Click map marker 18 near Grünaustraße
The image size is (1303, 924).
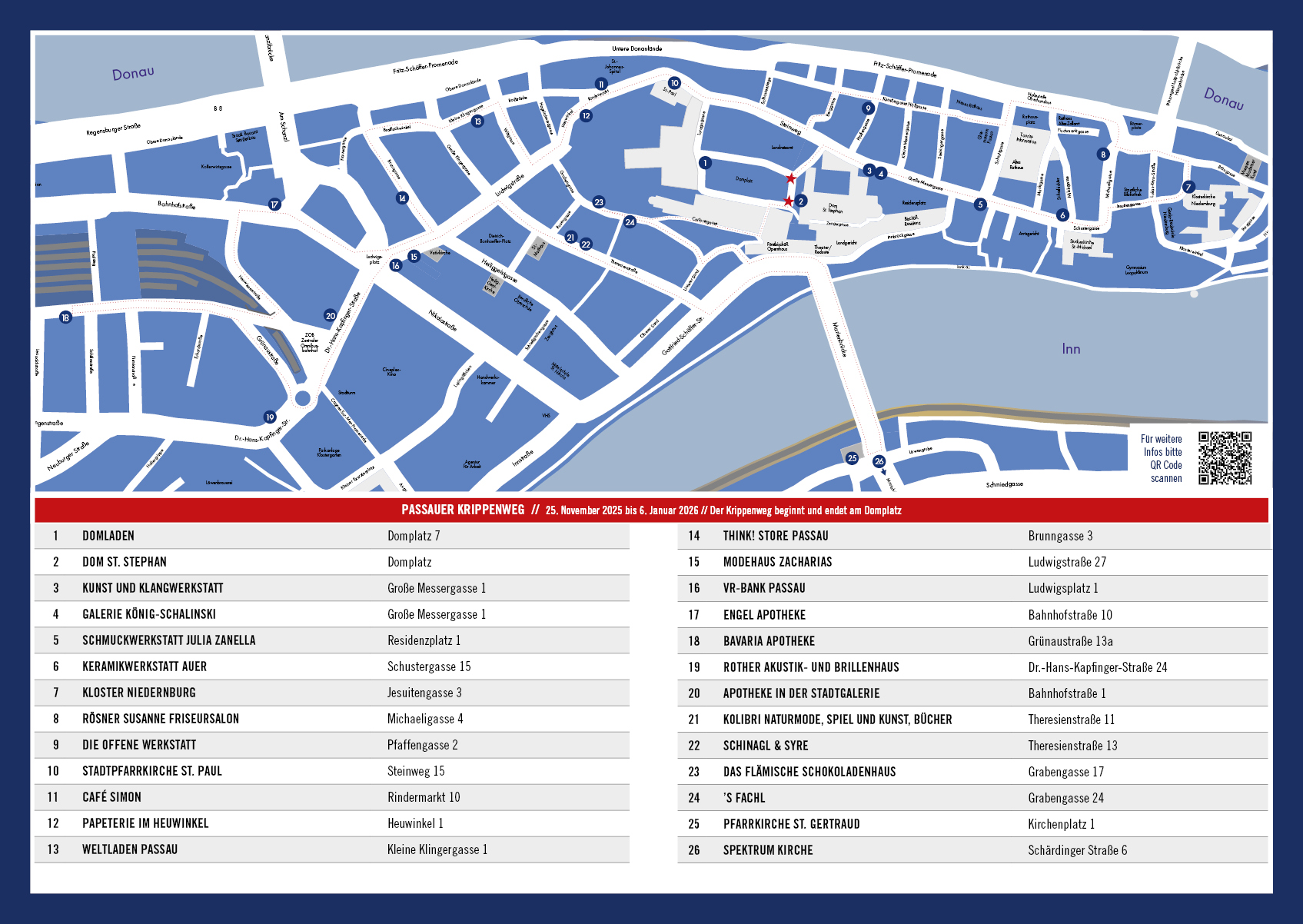click(x=65, y=317)
